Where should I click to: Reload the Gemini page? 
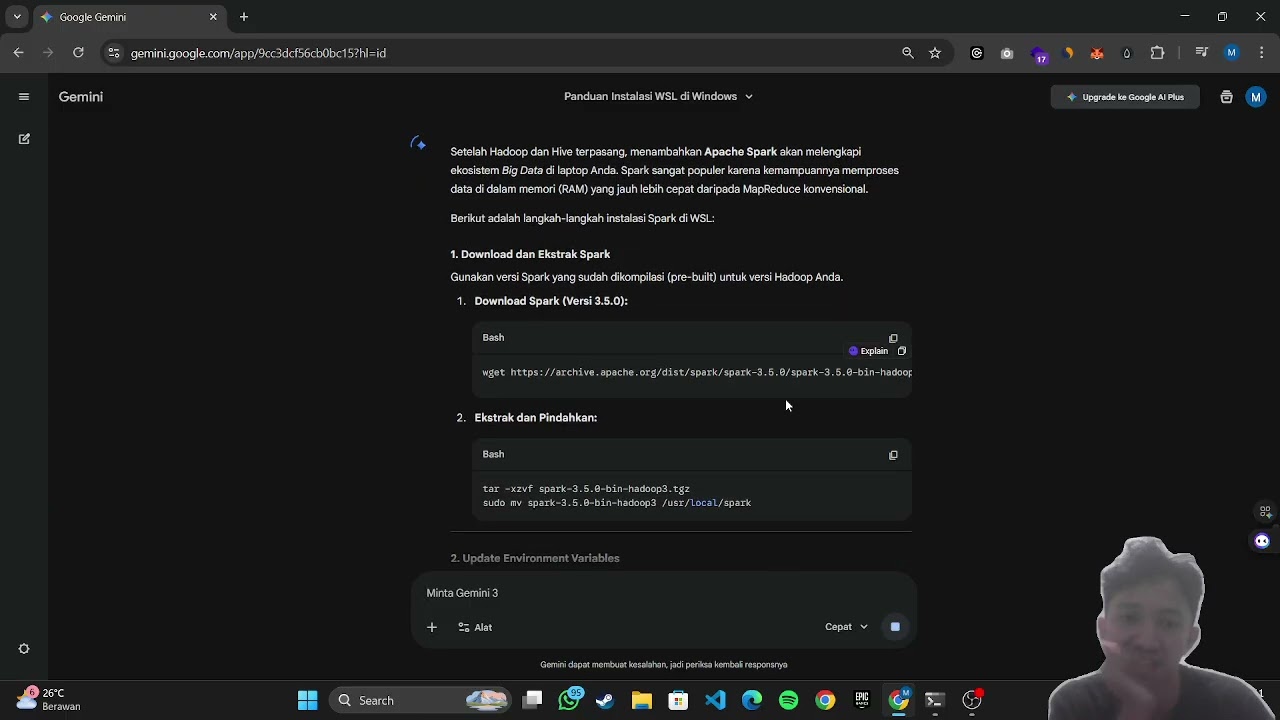(x=78, y=53)
